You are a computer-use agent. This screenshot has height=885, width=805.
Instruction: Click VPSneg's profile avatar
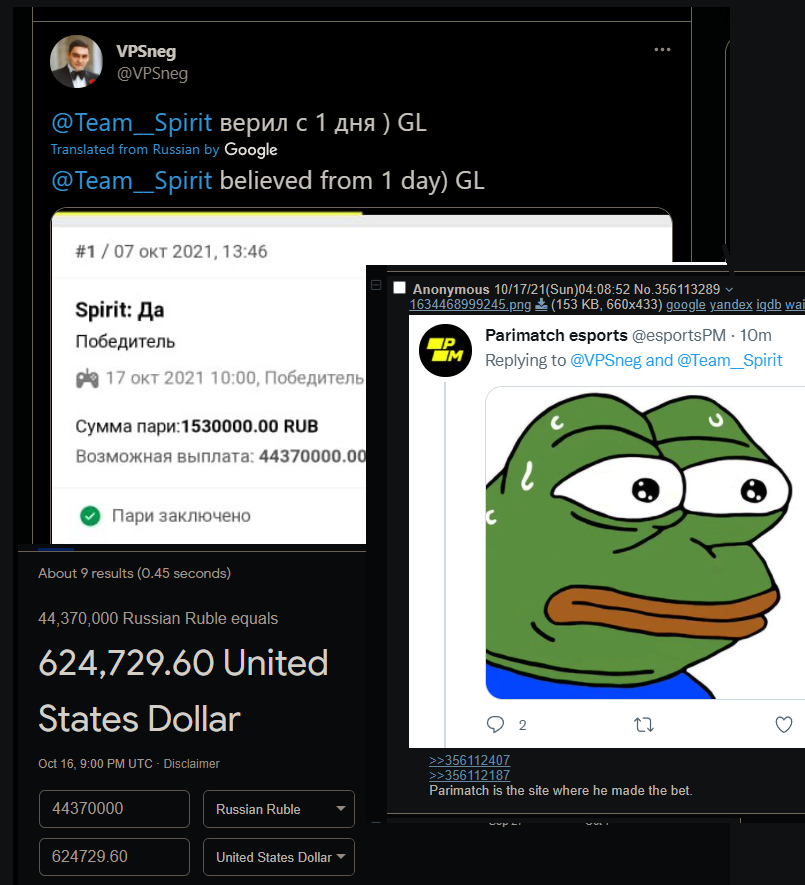[76, 61]
